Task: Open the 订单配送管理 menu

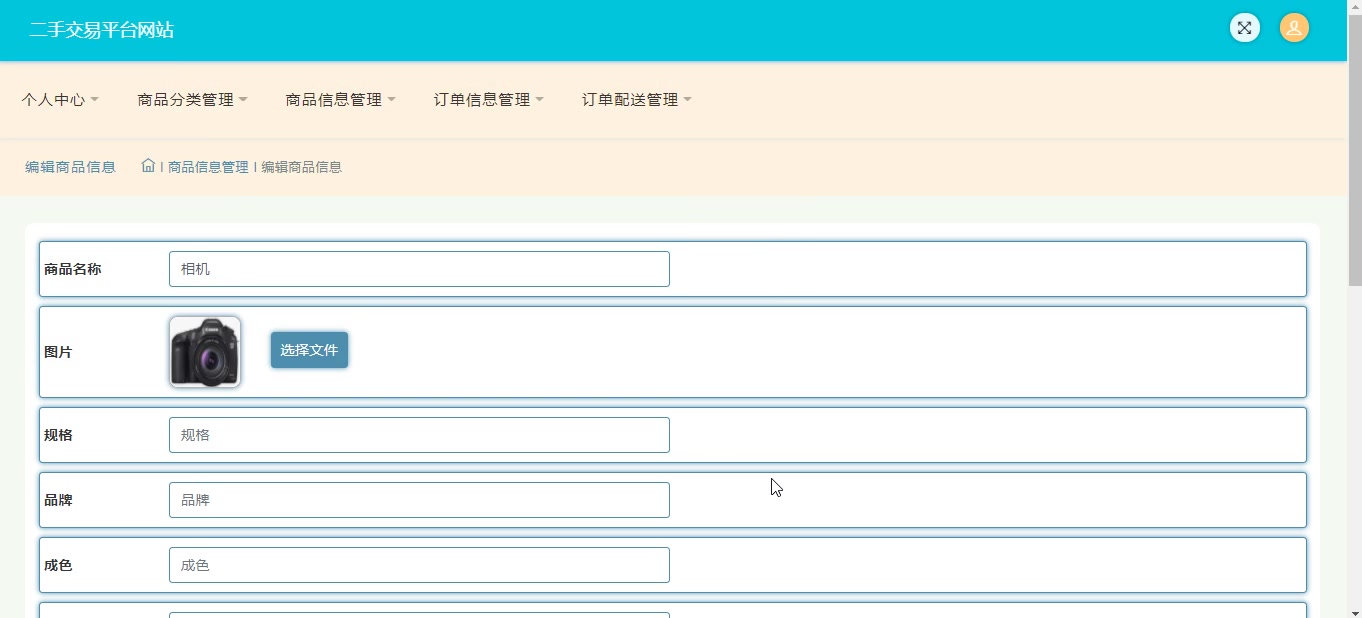Action: pyautogui.click(x=636, y=100)
